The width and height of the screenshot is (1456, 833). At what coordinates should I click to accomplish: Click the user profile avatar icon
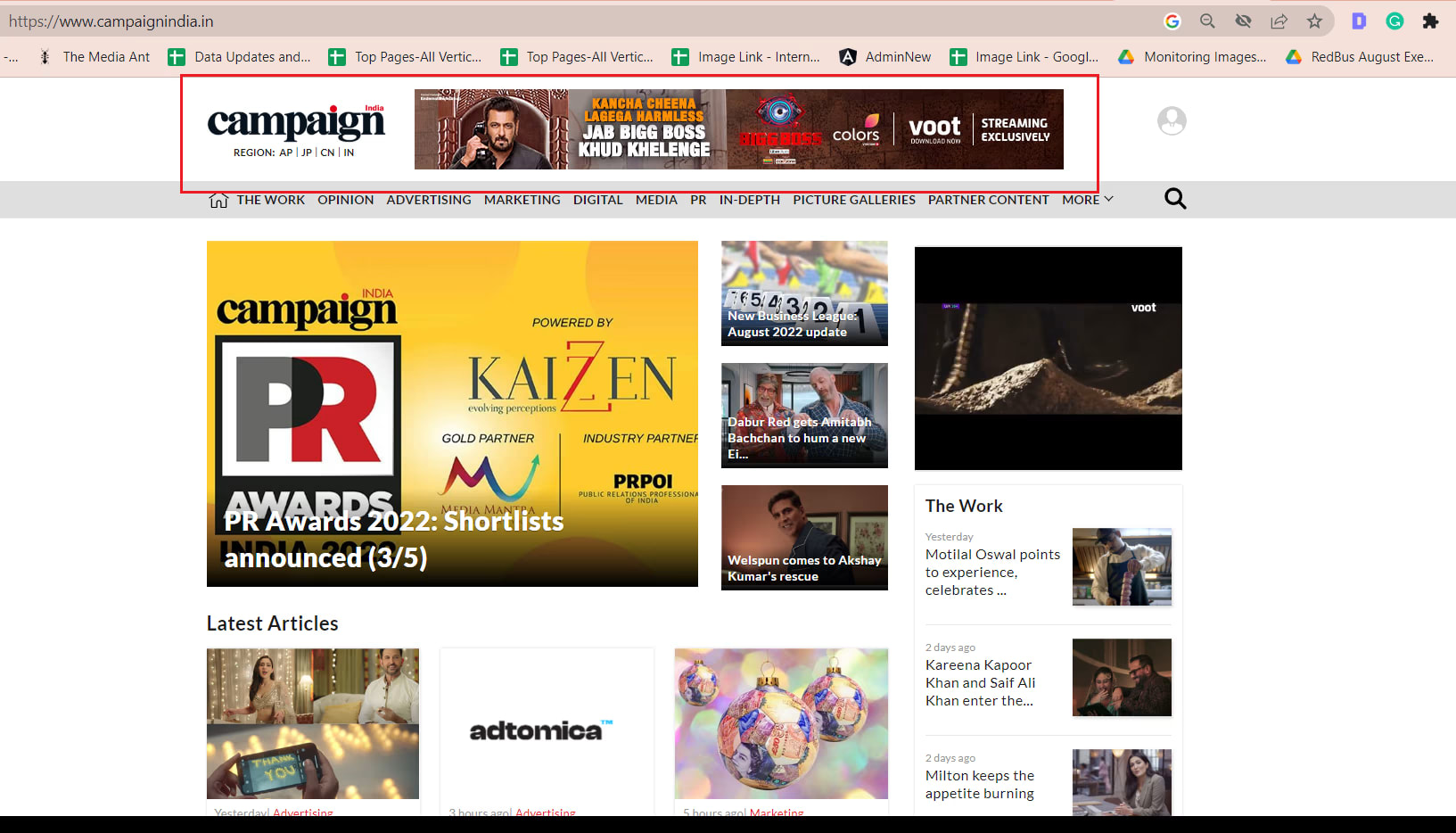click(1172, 120)
